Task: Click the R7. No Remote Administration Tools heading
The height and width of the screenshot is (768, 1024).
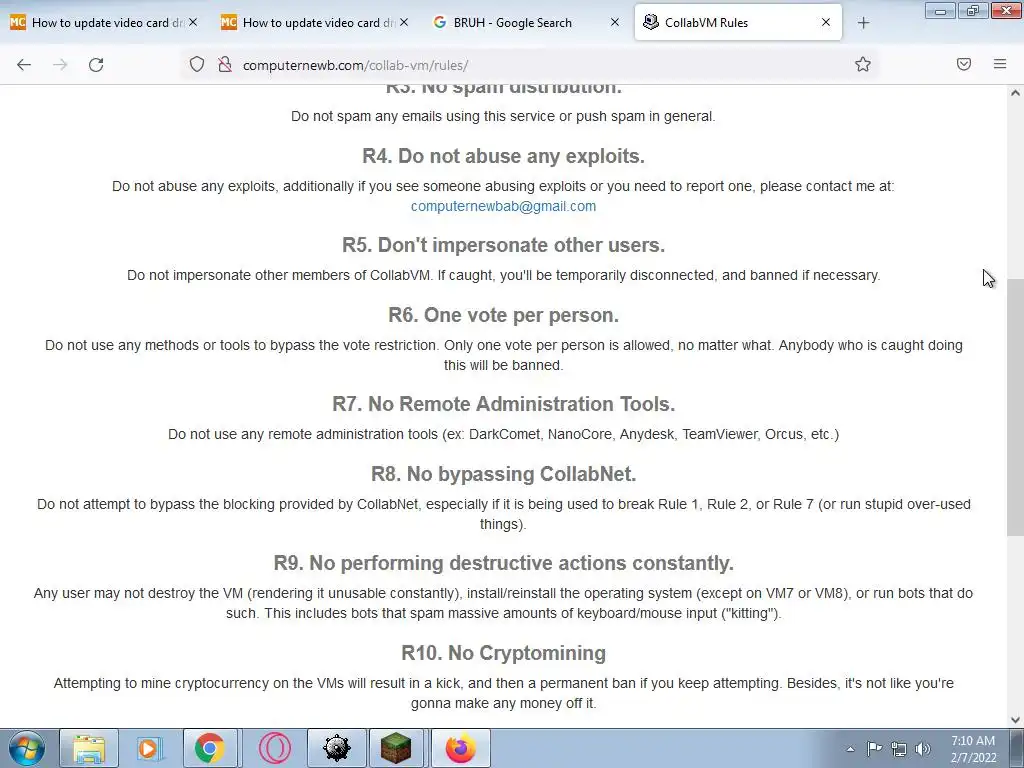Action: pos(503,404)
